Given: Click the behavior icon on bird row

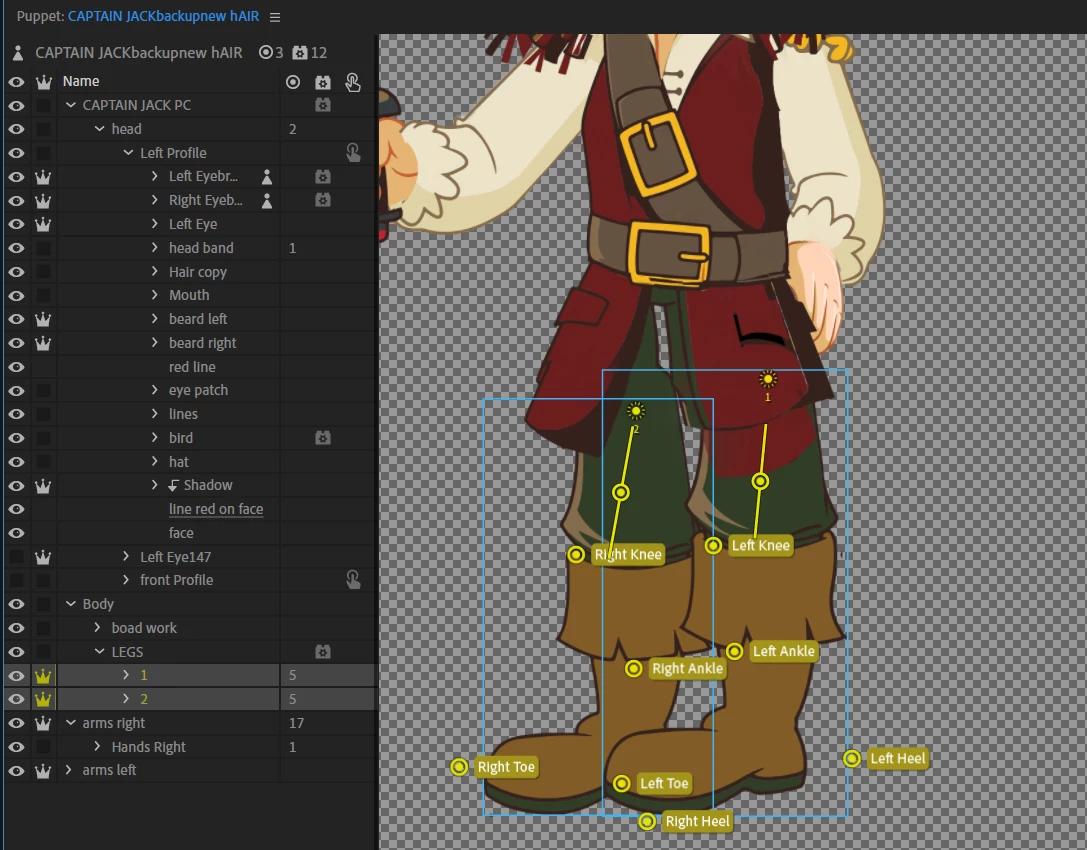Looking at the screenshot, I should [x=323, y=438].
